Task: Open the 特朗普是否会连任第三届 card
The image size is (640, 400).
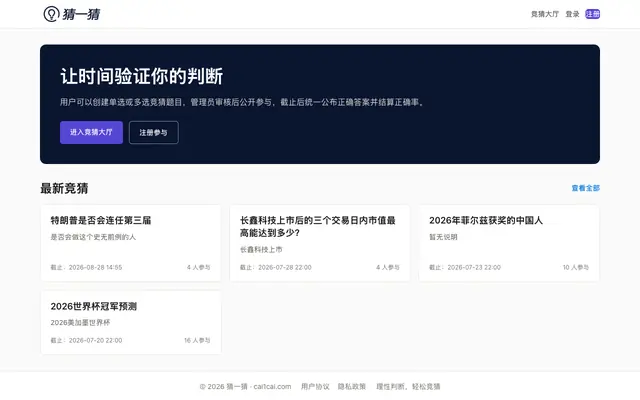Action: [x=131, y=243]
